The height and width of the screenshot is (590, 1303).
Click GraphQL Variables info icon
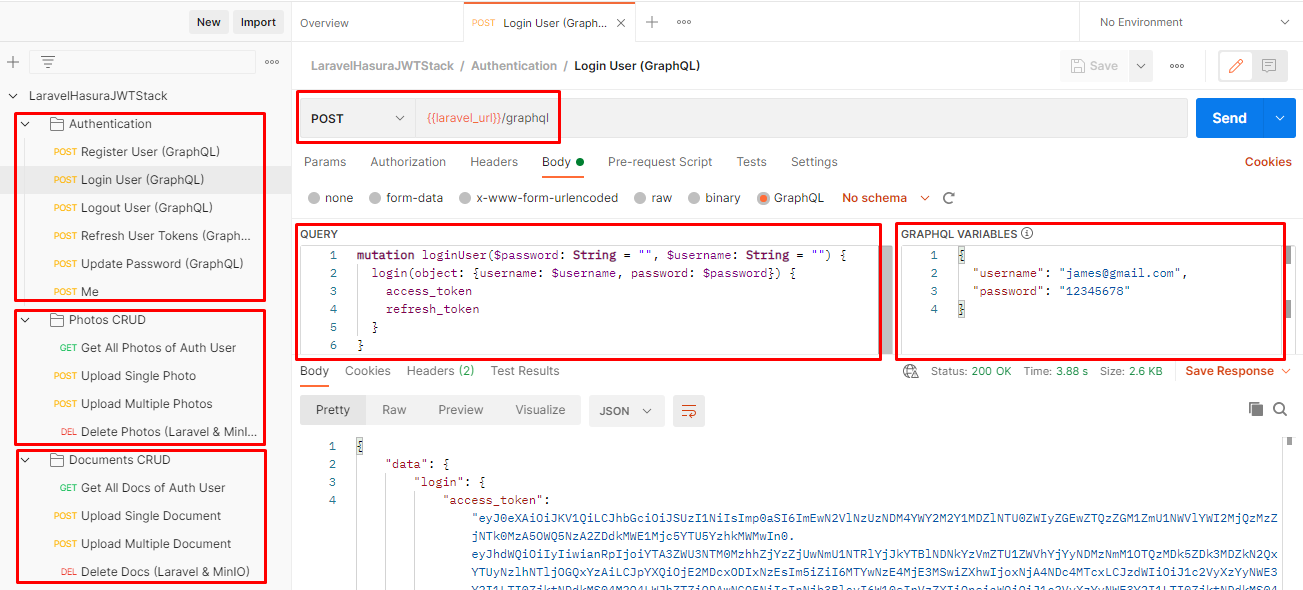(x=1026, y=234)
